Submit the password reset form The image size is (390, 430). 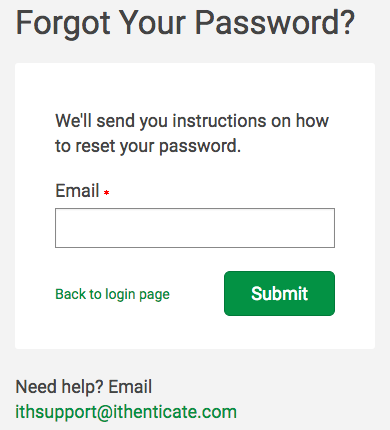click(x=279, y=293)
